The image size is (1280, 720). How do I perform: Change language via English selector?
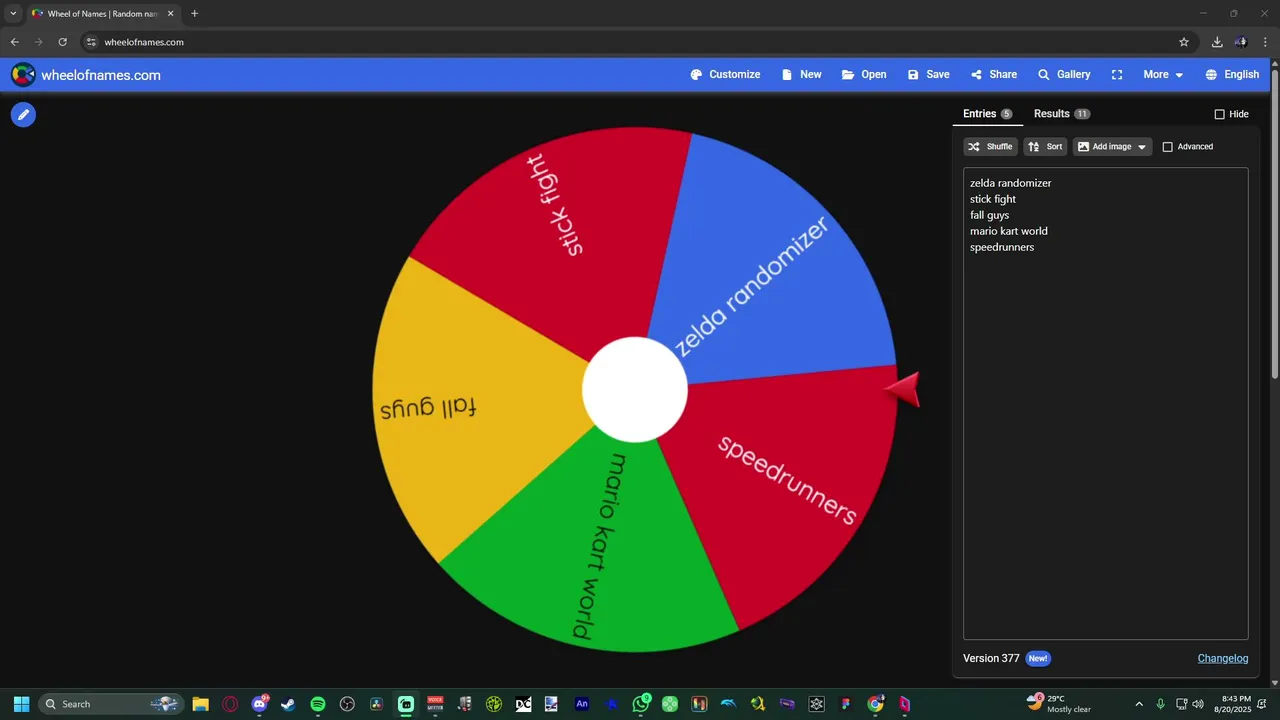tap(1232, 75)
